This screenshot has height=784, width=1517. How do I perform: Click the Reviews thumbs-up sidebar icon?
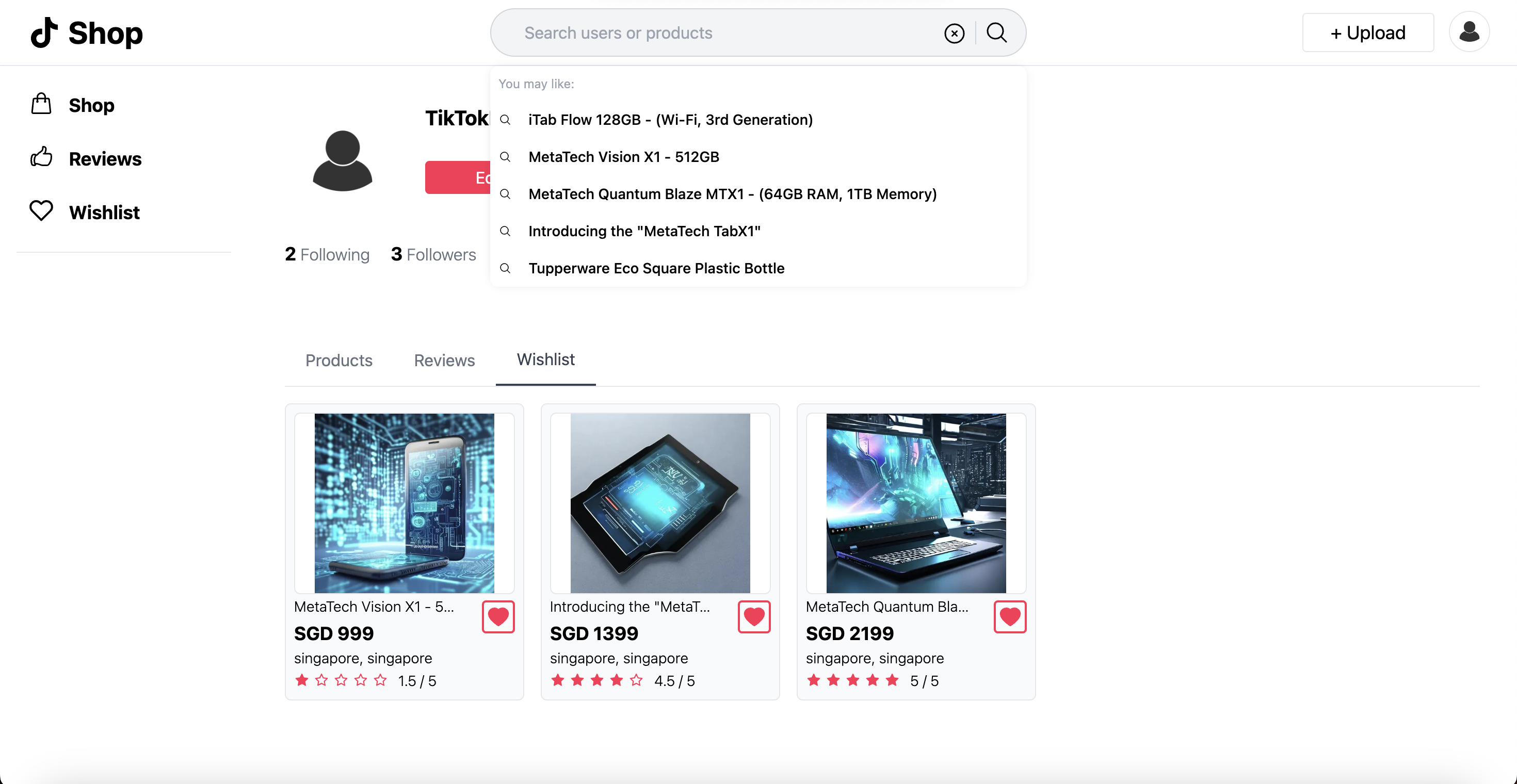(41, 158)
